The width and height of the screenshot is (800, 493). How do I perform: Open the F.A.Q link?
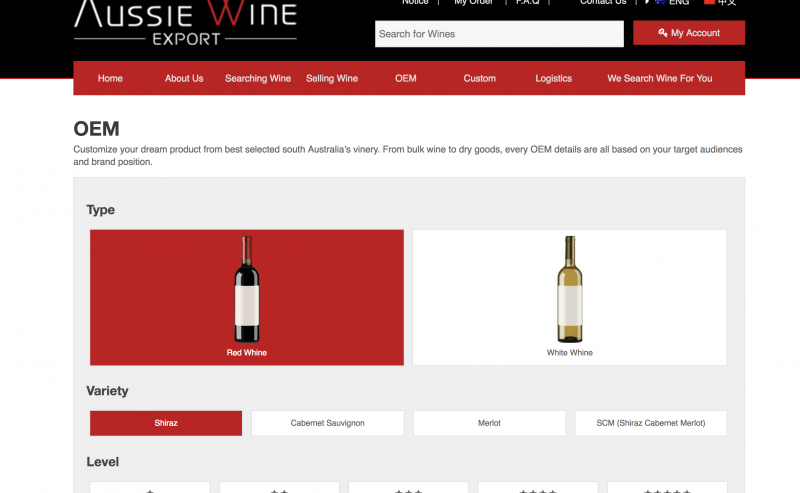(528, 2)
